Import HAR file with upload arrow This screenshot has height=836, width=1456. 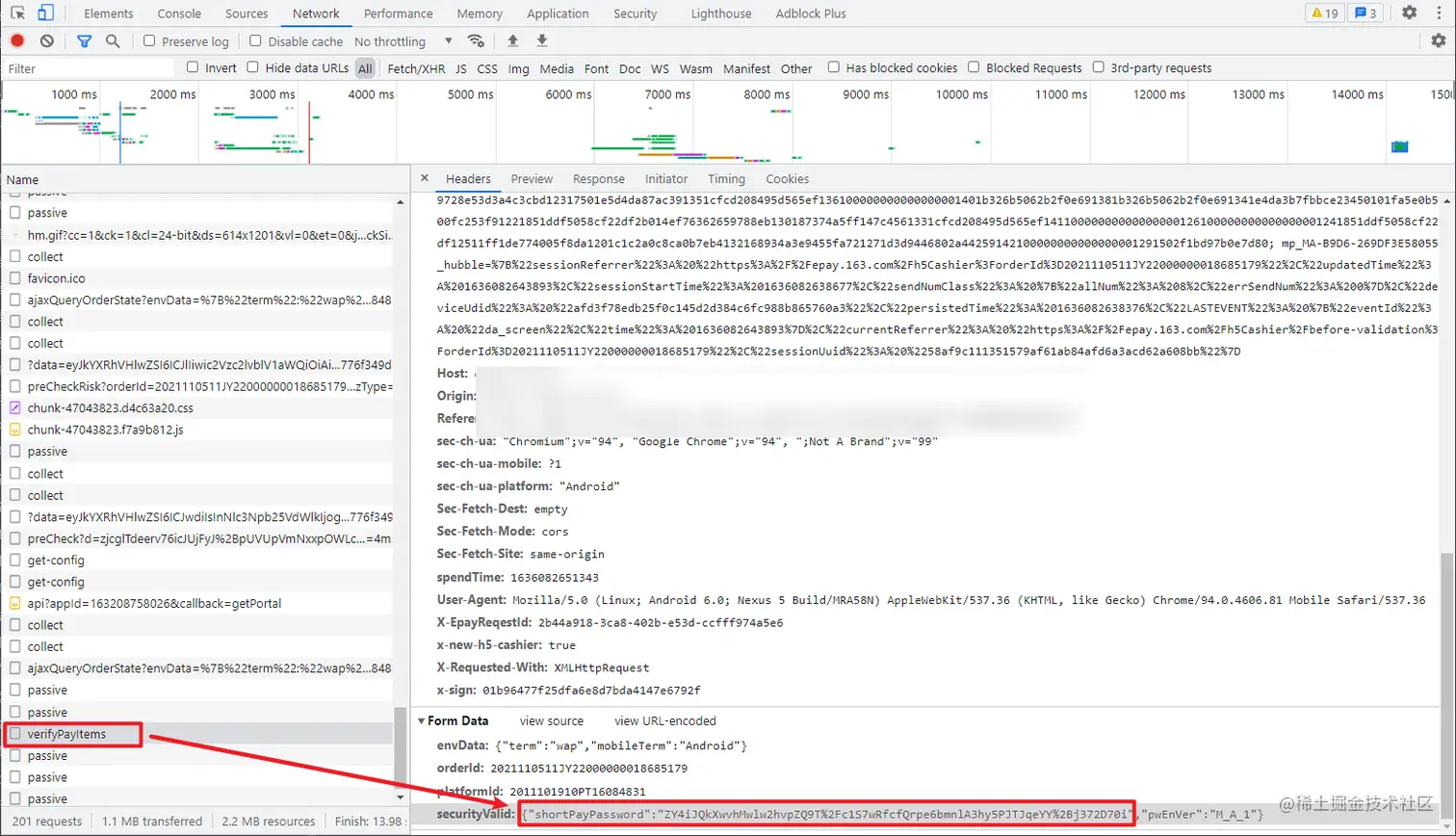point(512,41)
